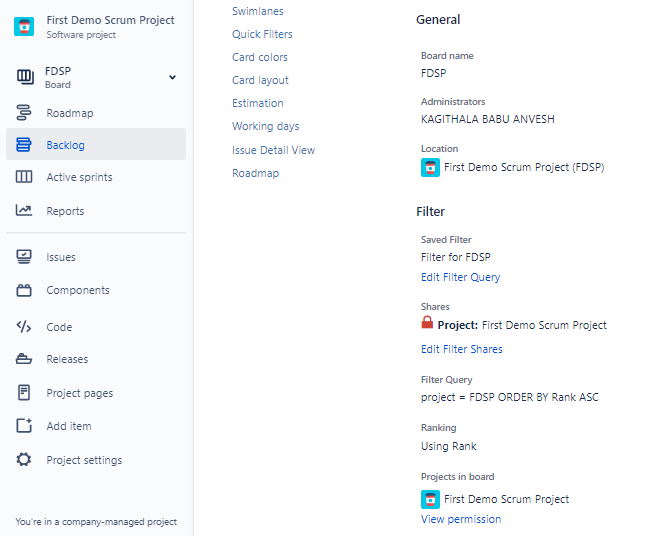This screenshot has width=657, height=536.
Task: Click the Issues icon in the sidebar
Action: tap(24, 256)
